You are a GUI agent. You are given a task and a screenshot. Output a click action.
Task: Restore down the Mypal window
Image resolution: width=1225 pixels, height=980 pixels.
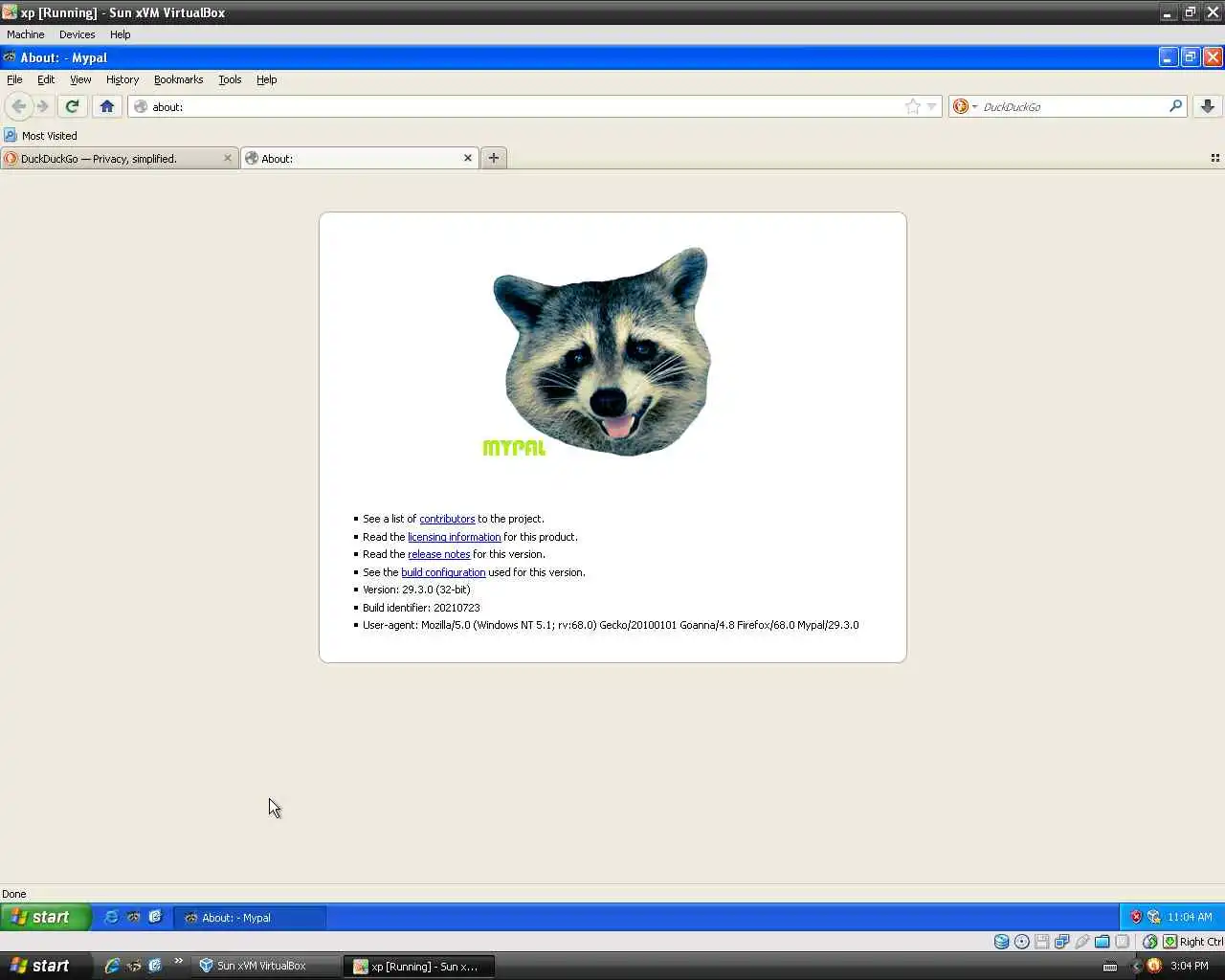click(1190, 57)
